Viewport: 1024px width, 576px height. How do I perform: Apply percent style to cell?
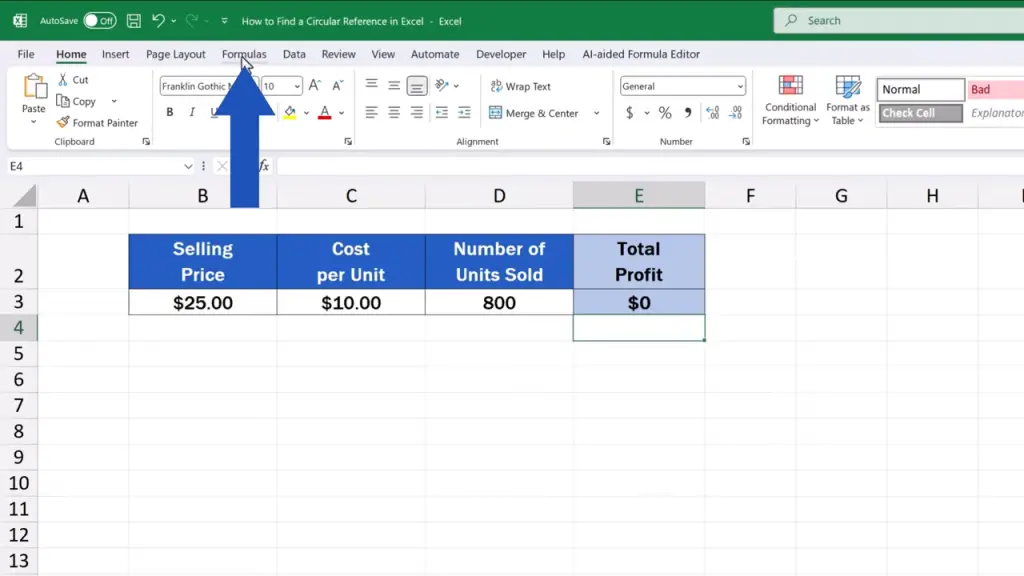click(x=665, y=113)
